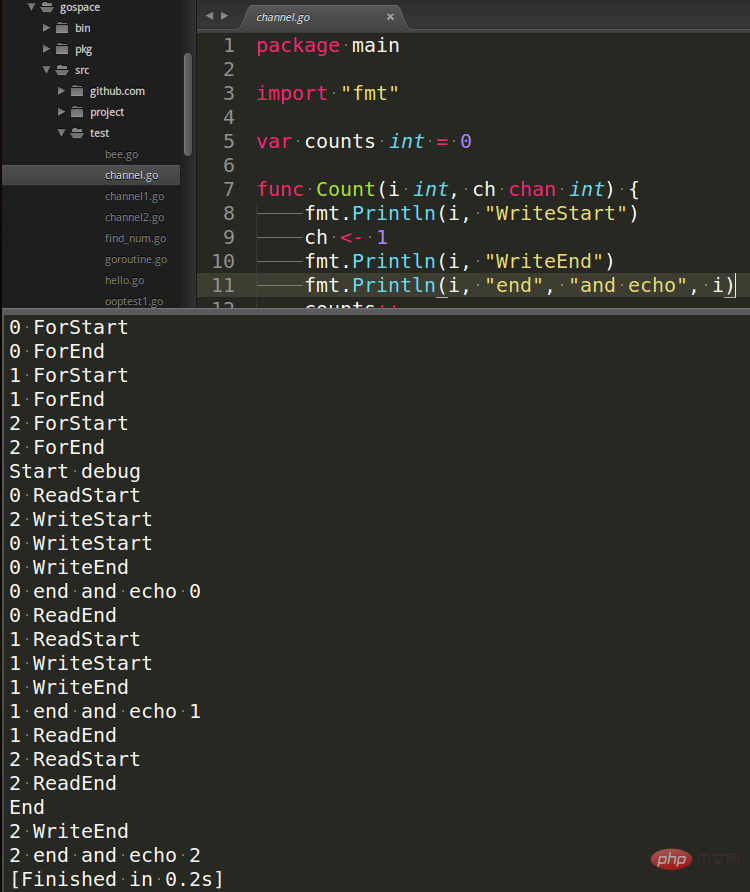The height and width of the screenshot is (892, 750).
Task: Open channel1.go in the file tree
Action: [x=134, y=196]
